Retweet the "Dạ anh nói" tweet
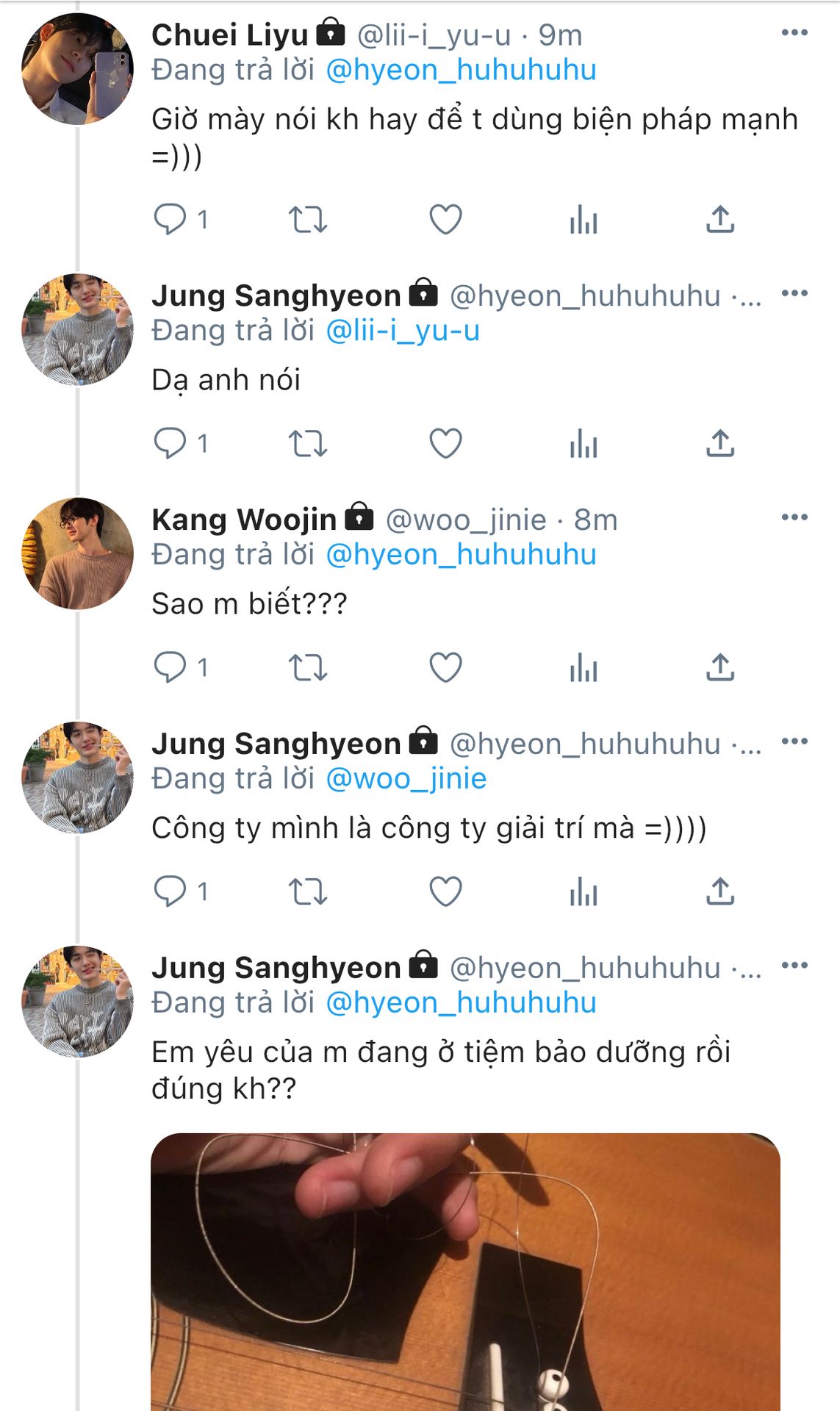The width and height of the screenshot is (840, 1411). (307, 443)
